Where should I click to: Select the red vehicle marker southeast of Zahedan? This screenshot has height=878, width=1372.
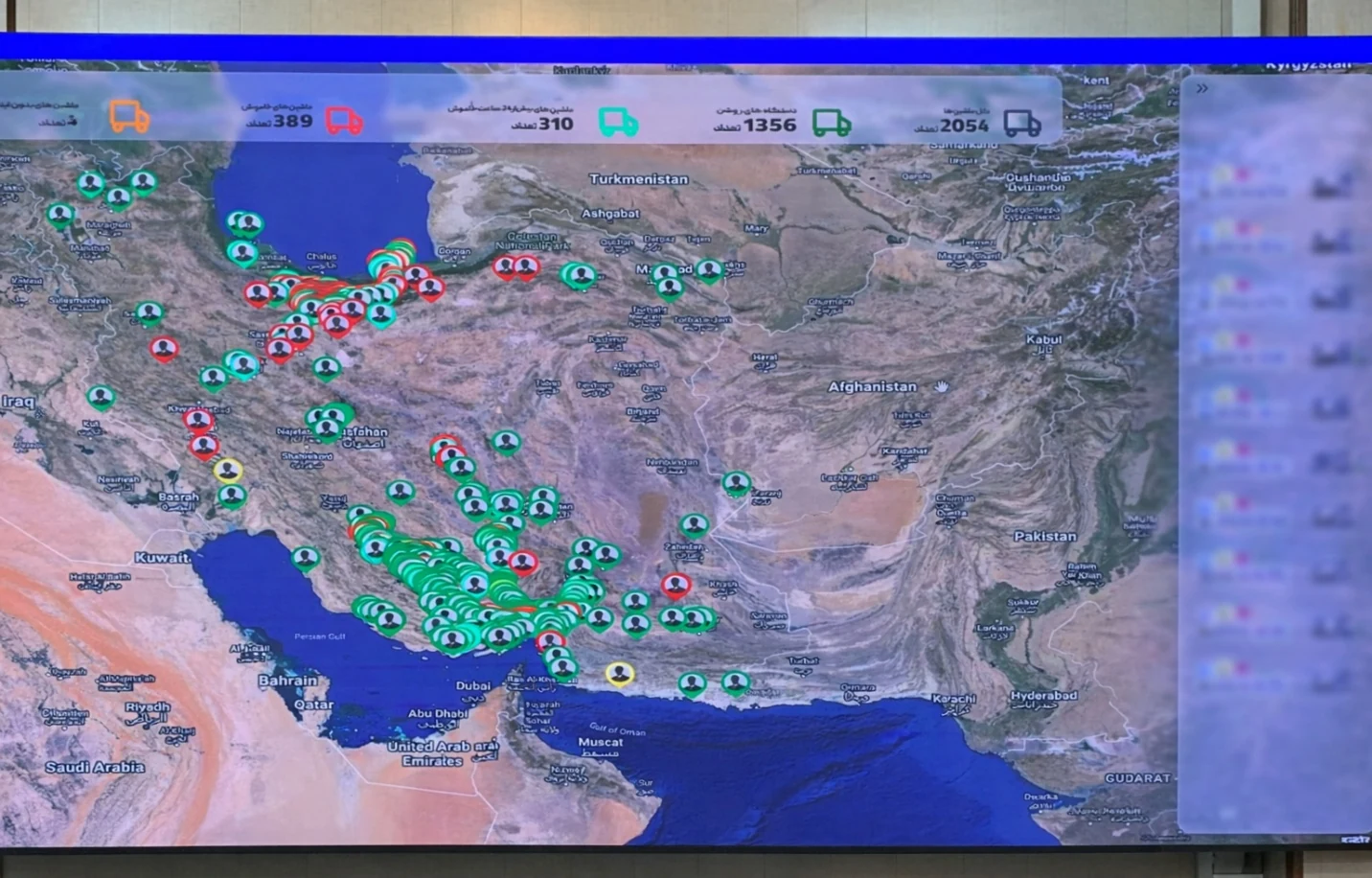[675, 585]
